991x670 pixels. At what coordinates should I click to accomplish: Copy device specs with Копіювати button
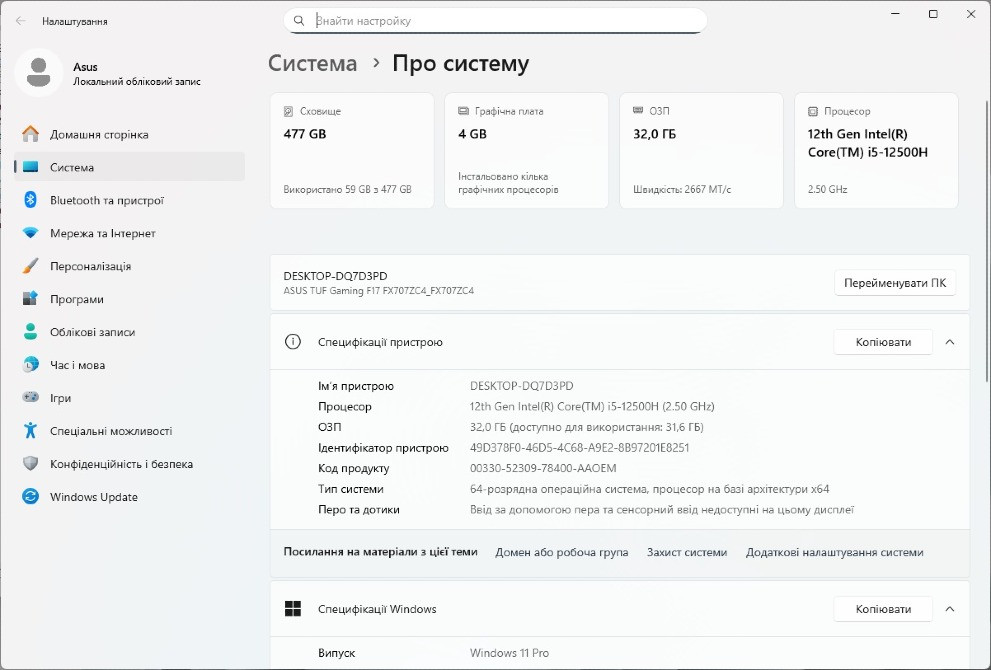coord(881,341)
